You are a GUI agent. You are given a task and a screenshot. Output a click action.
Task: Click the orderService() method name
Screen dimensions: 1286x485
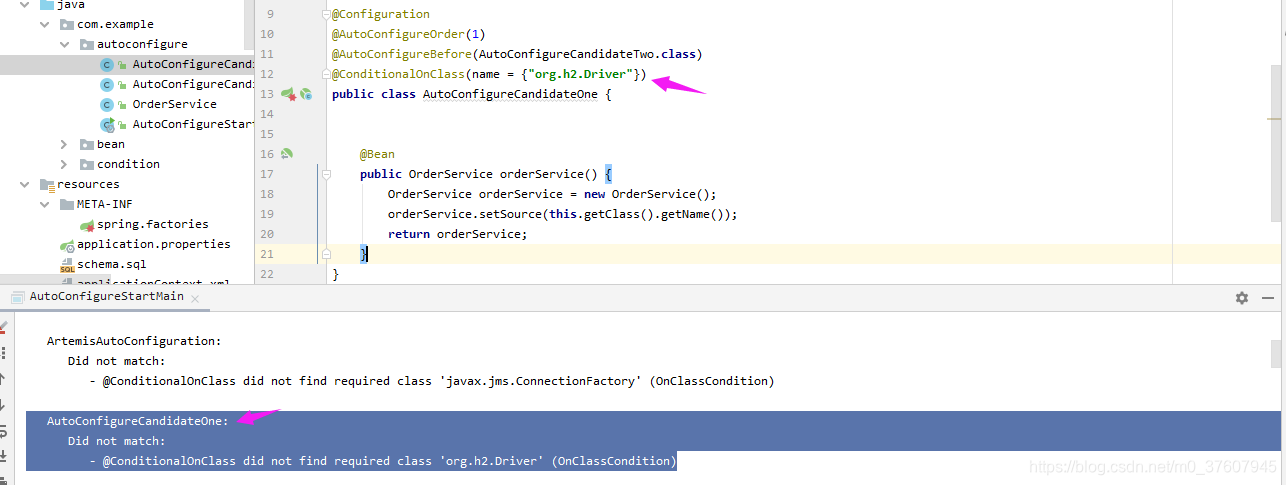point(548,174)
